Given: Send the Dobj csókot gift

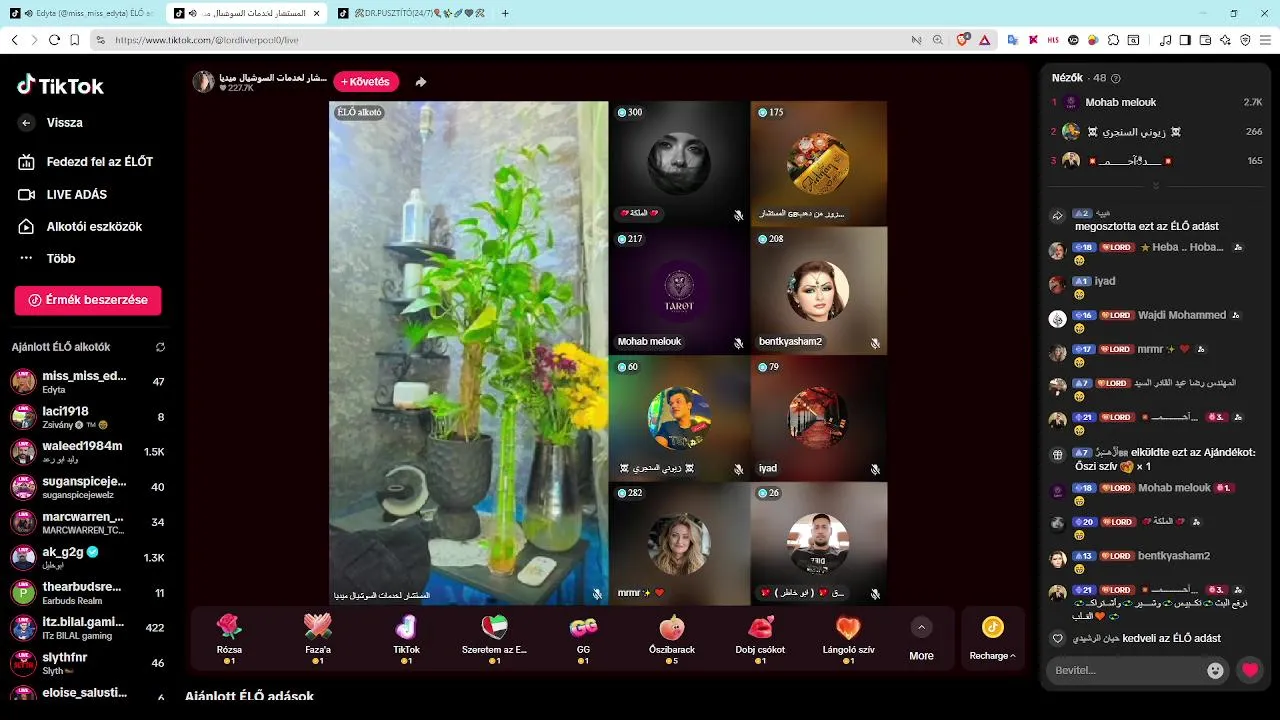Looking at the screenshot, I should (x=760, y=639).
